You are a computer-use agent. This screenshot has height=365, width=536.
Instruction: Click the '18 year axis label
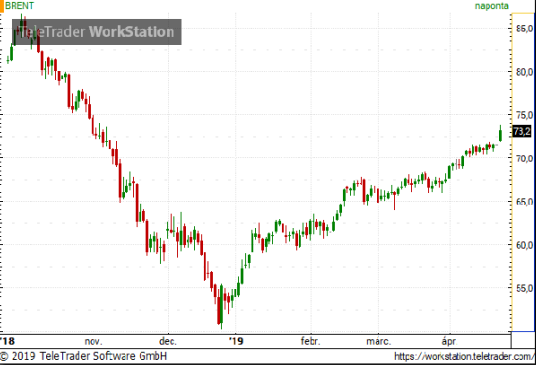pyautogui.click(x=8, y=341)
